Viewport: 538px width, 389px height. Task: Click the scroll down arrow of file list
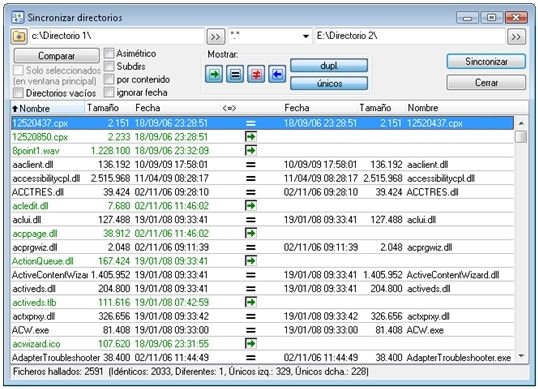click(521, 356)
